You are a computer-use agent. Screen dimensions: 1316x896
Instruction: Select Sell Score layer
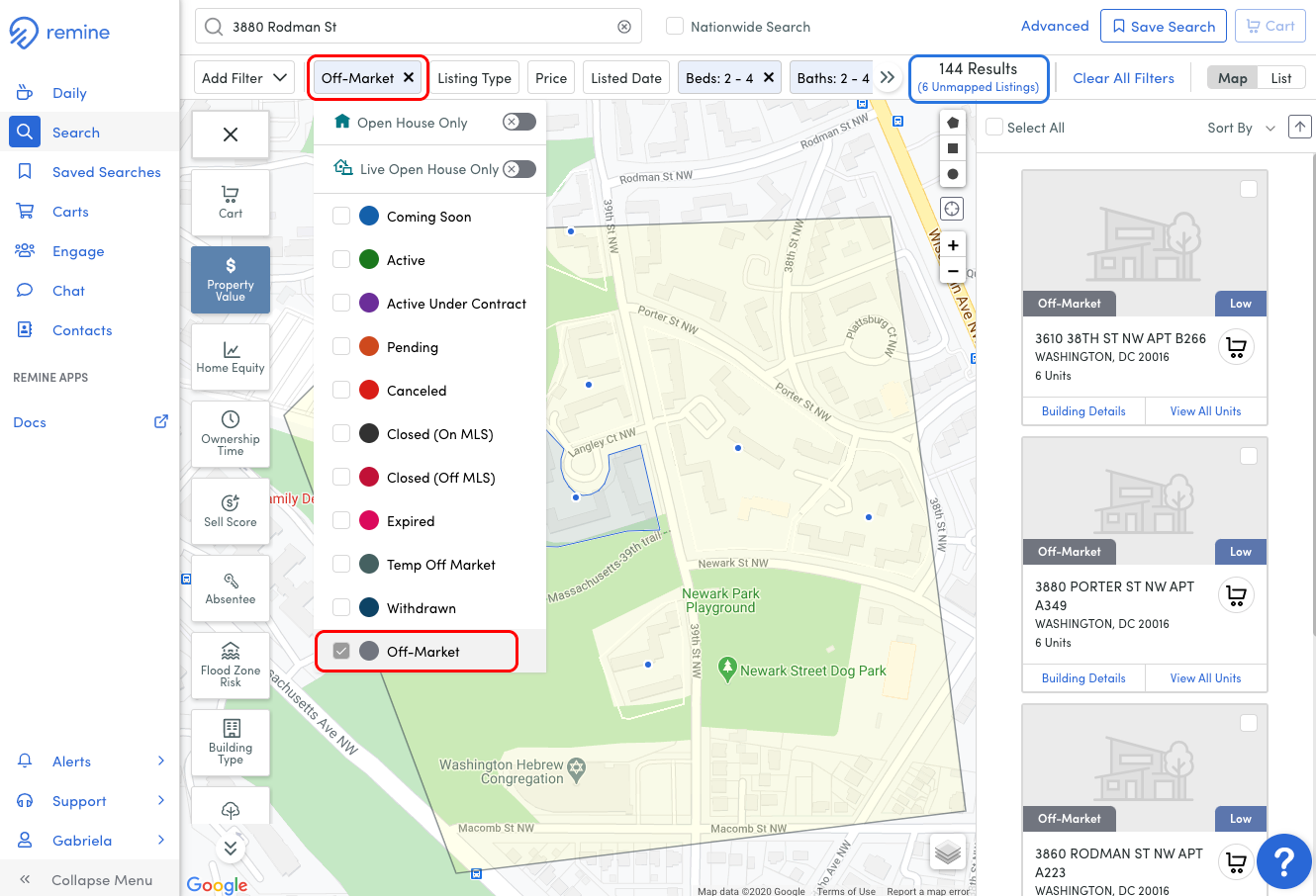(x=231, y=511)
